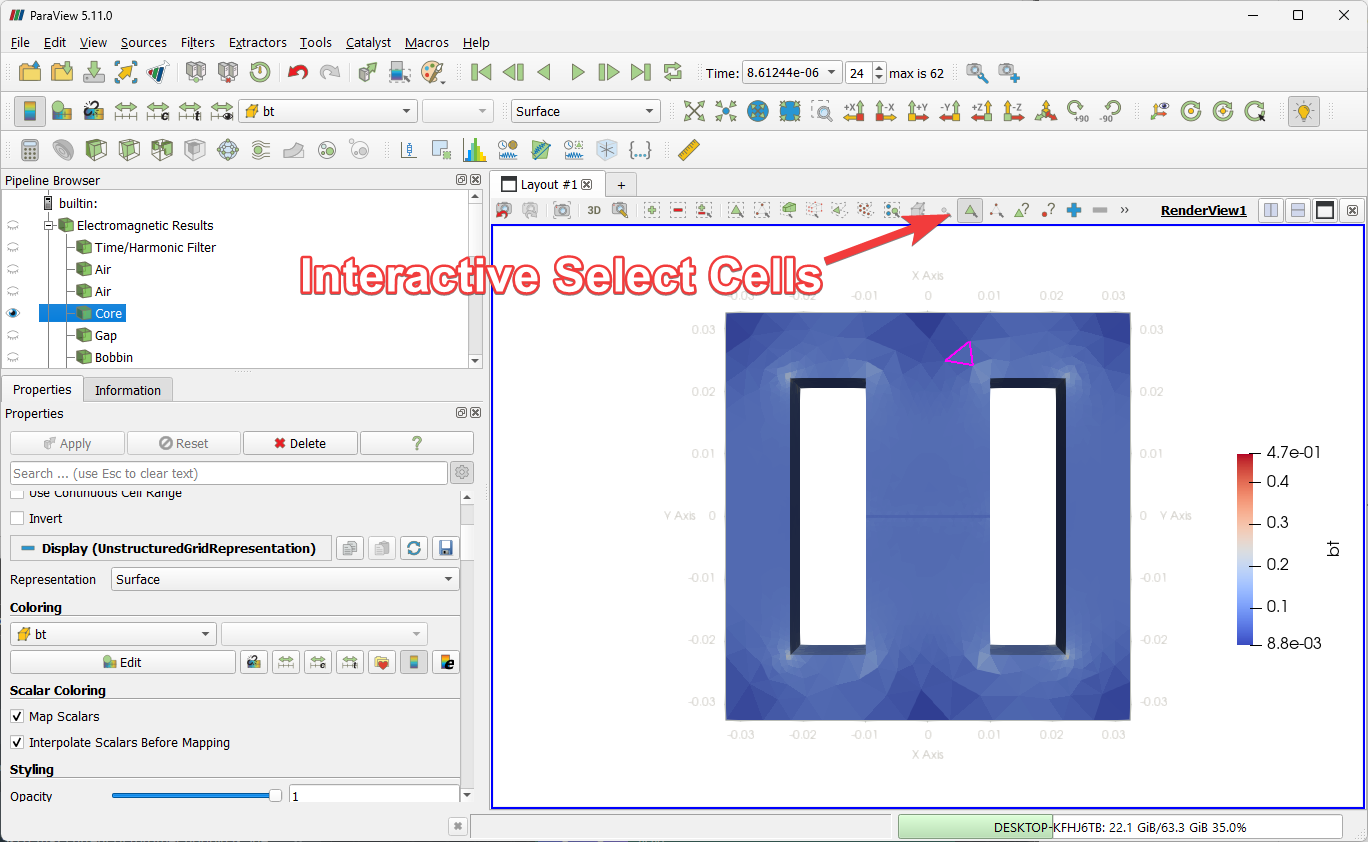The image size is (1368, 842).
Task: Hide the Core item via eye icon
Action: click(13, 313)
